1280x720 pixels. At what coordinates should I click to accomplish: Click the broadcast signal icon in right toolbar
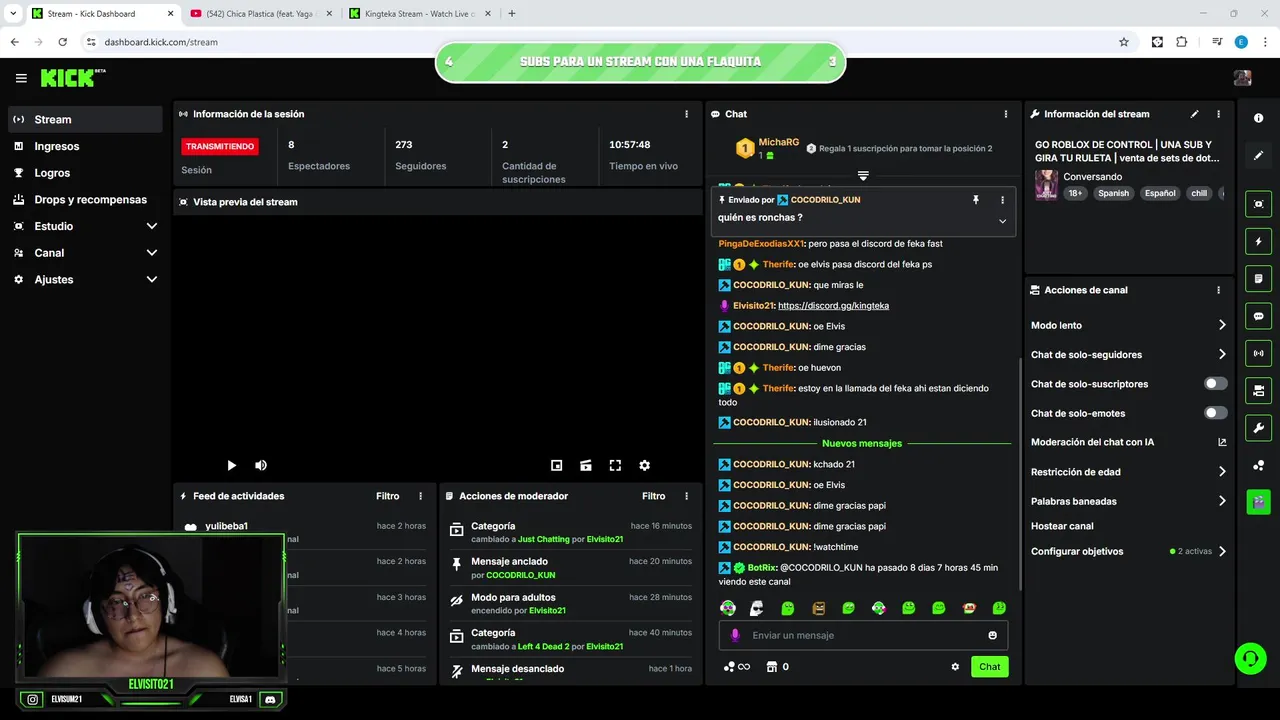1258,353
